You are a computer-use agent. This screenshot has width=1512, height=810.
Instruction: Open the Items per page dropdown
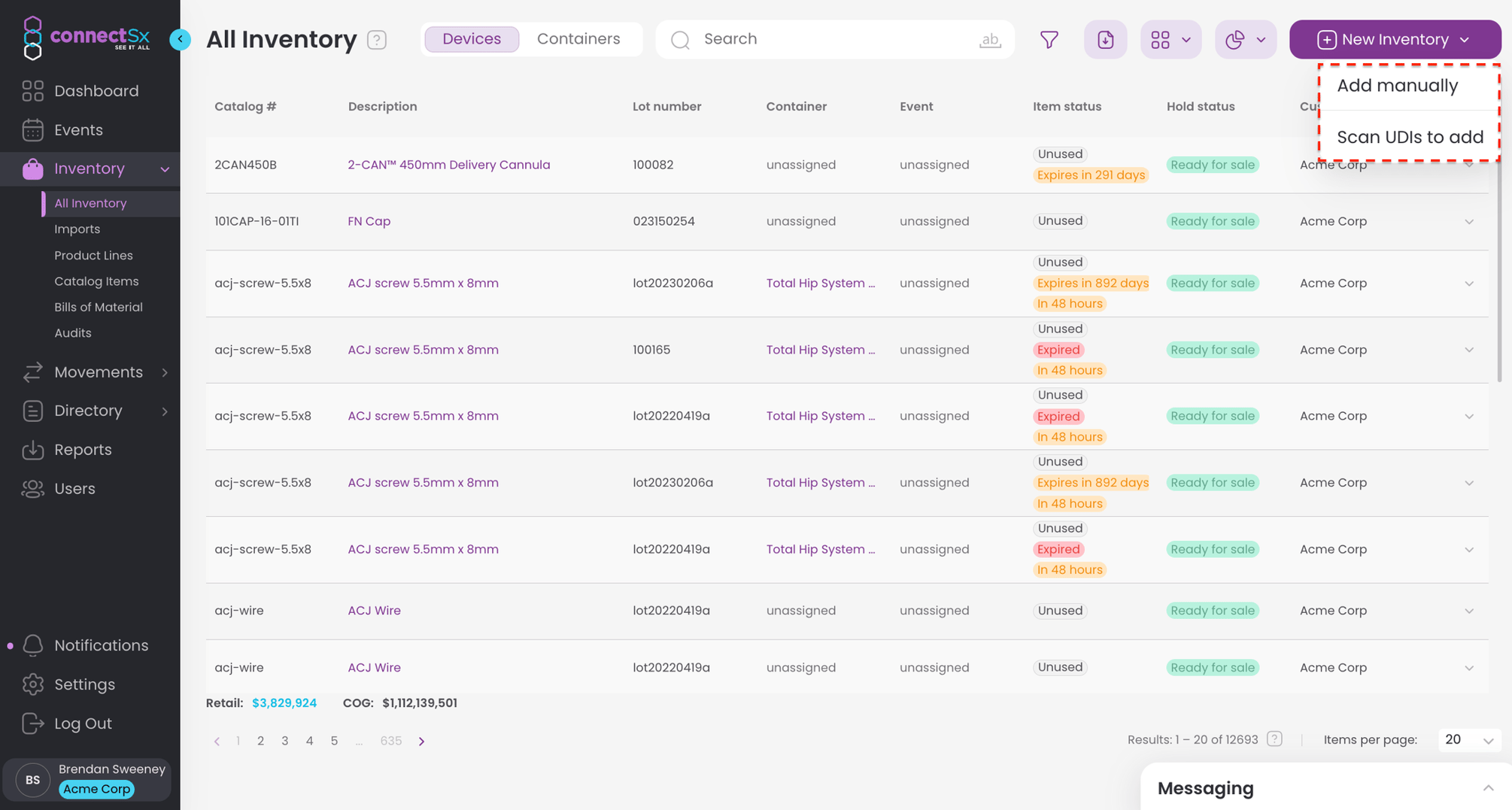[1468, 740]
